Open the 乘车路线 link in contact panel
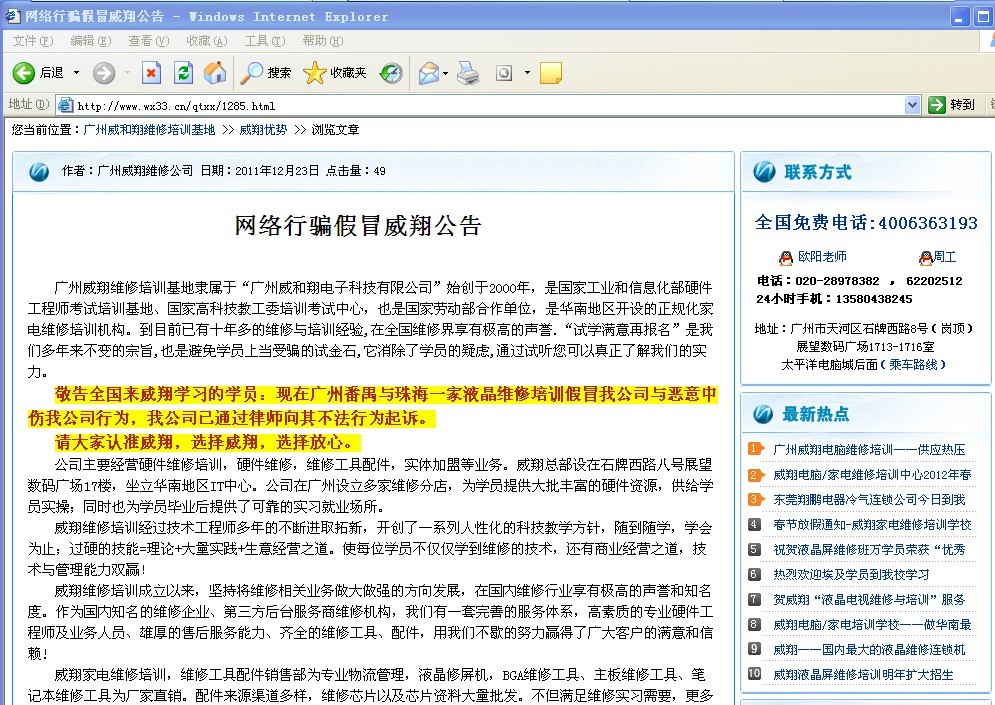Image resolution: width=995 pixels, height=705 pixels. pos(912,364)
